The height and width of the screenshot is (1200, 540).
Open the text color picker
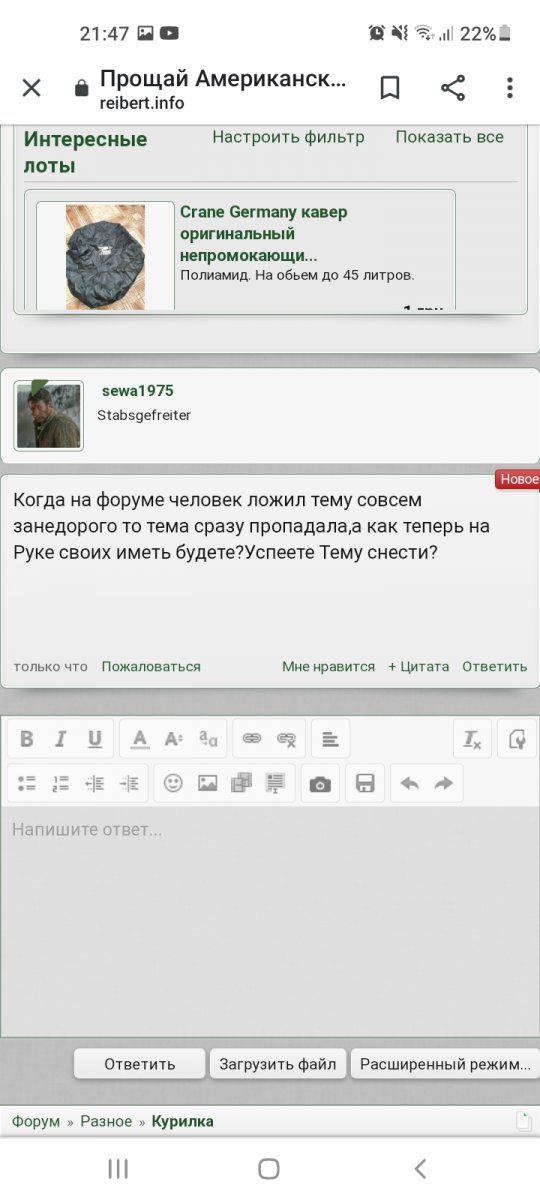click(140, 739)
